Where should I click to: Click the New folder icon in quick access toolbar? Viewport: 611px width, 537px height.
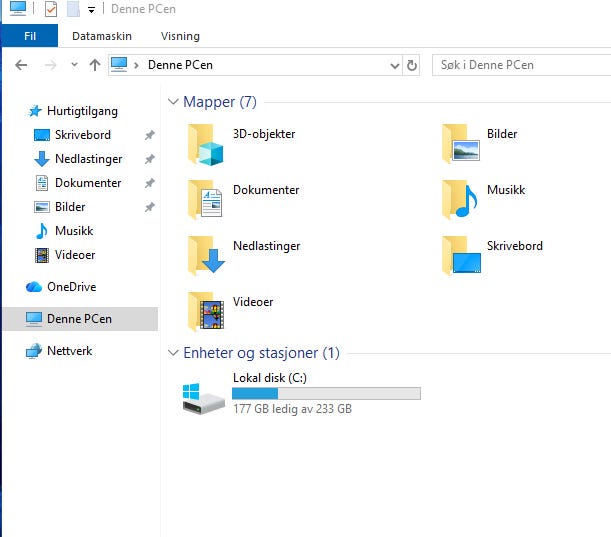73,9
